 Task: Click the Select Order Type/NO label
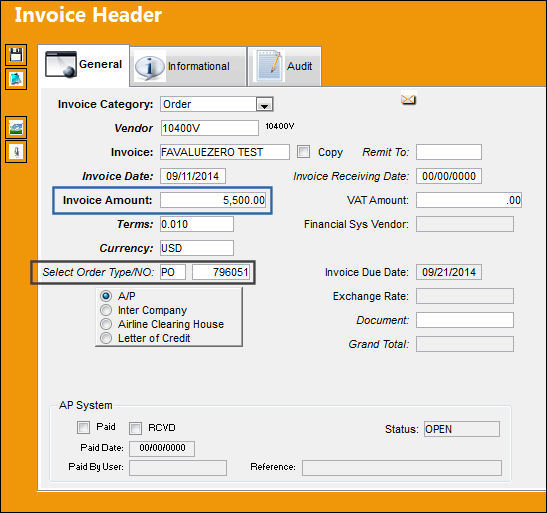[x=98, y=272]
